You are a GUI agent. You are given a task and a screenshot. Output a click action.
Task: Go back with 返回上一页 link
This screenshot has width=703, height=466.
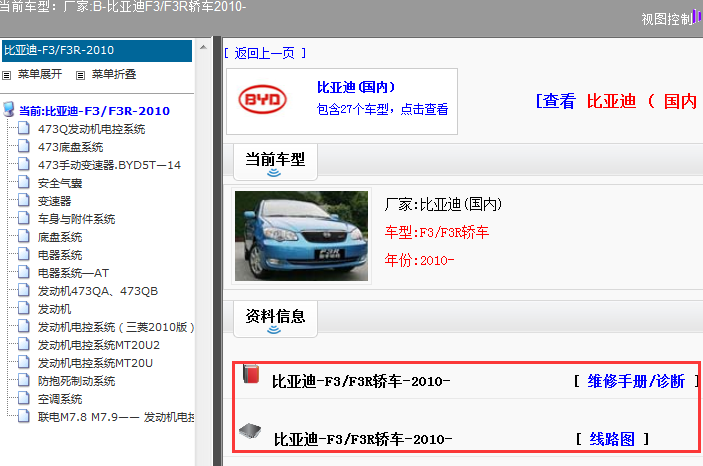265,53
